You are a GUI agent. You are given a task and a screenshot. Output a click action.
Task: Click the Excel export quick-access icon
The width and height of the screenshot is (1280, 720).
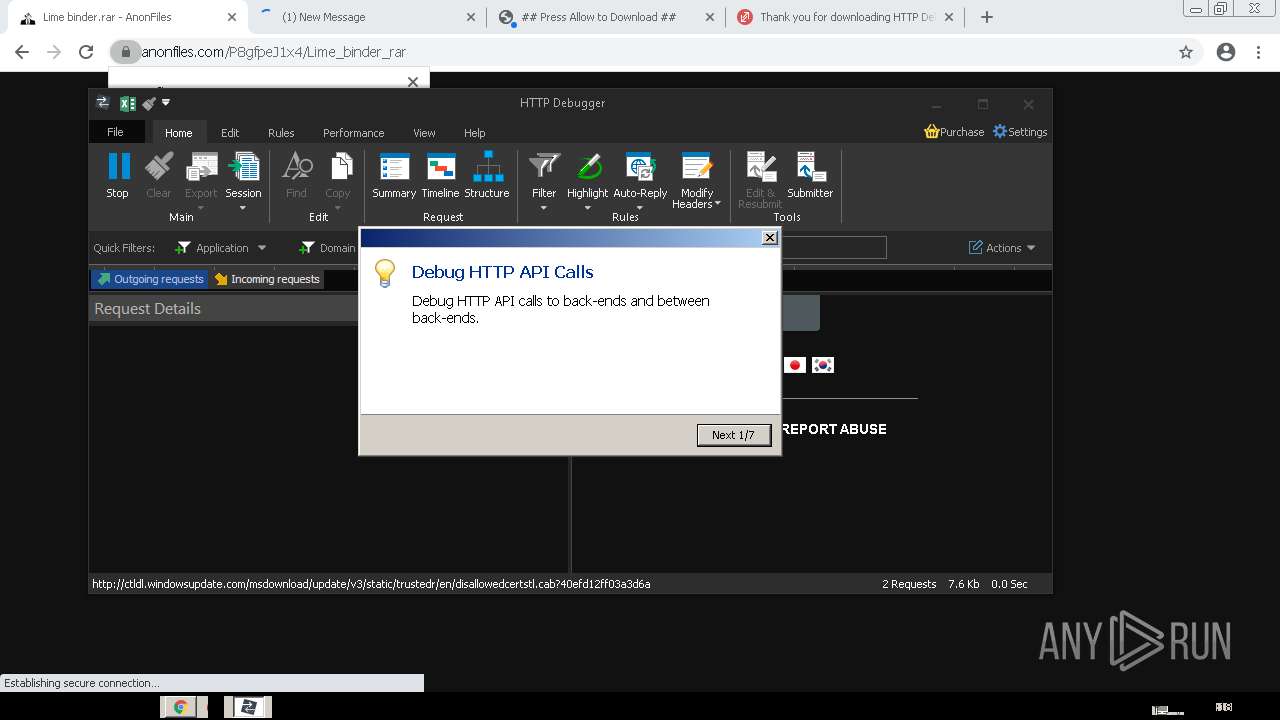(x=128, y=103)
